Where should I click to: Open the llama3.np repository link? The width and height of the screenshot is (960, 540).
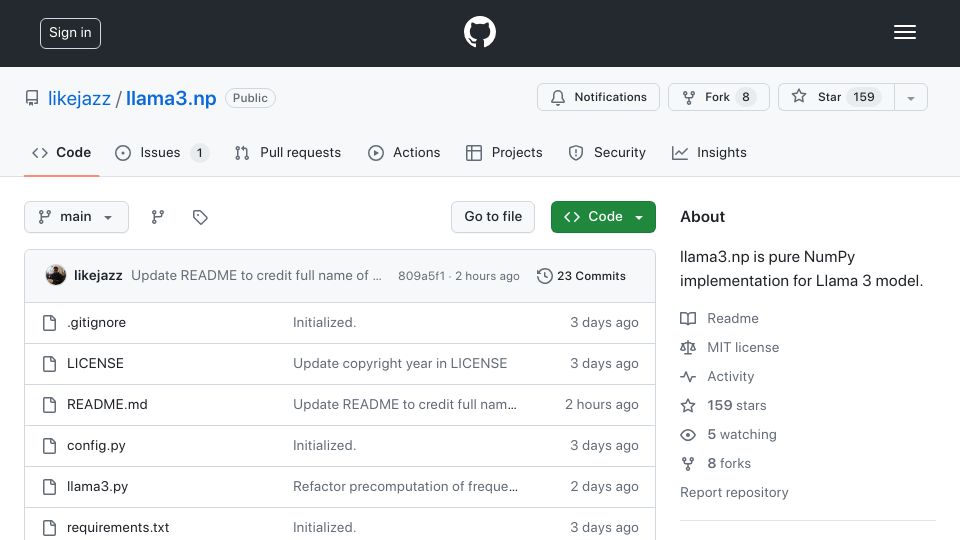coord(171,99)
